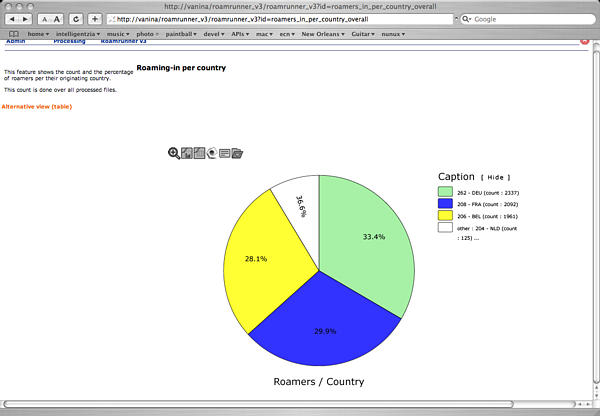
Task: Click the add bookmark plus button
Action: tap(94, 19)
